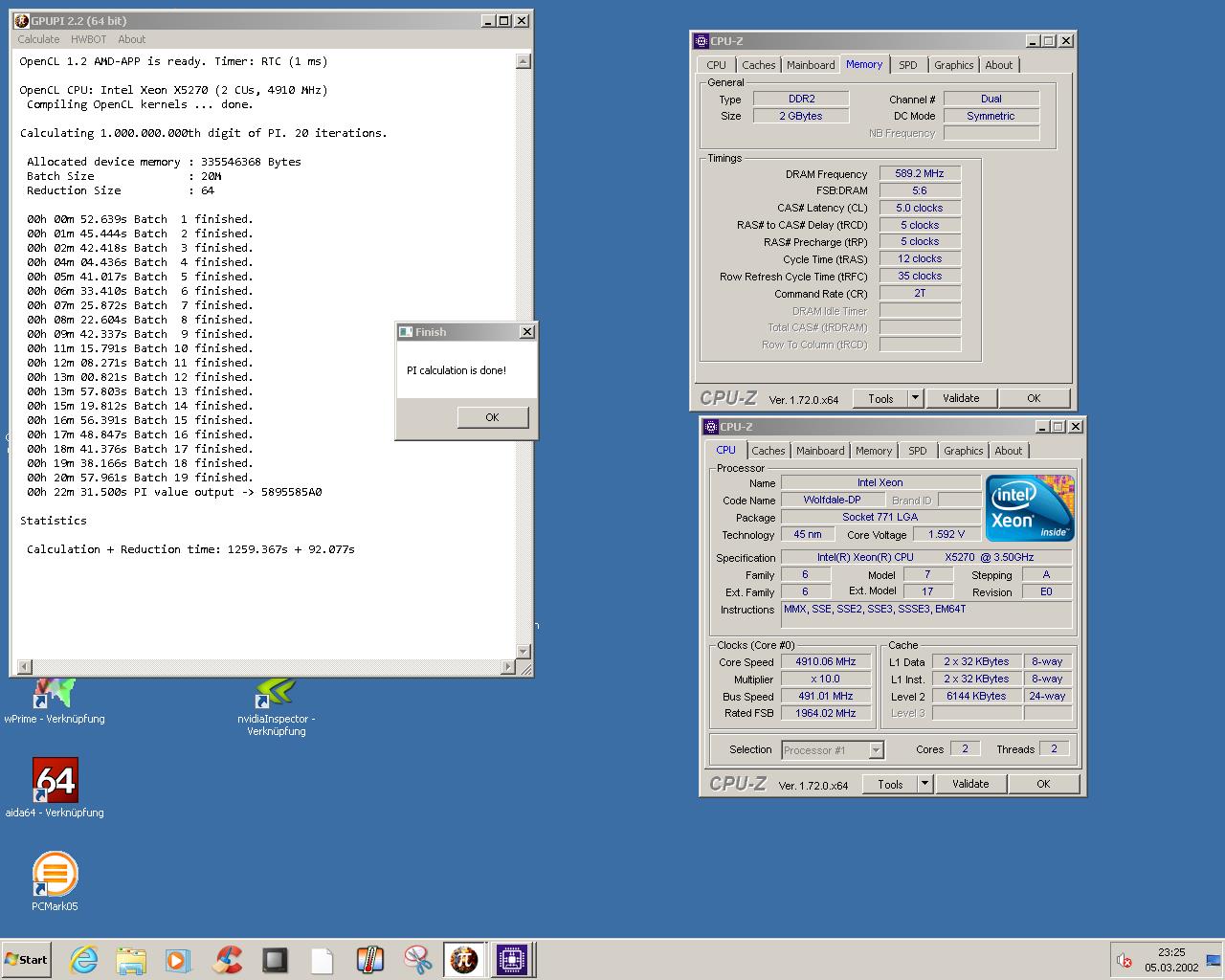Switch to GPUPI via taskbar pi icon

[x=465, y=960]
